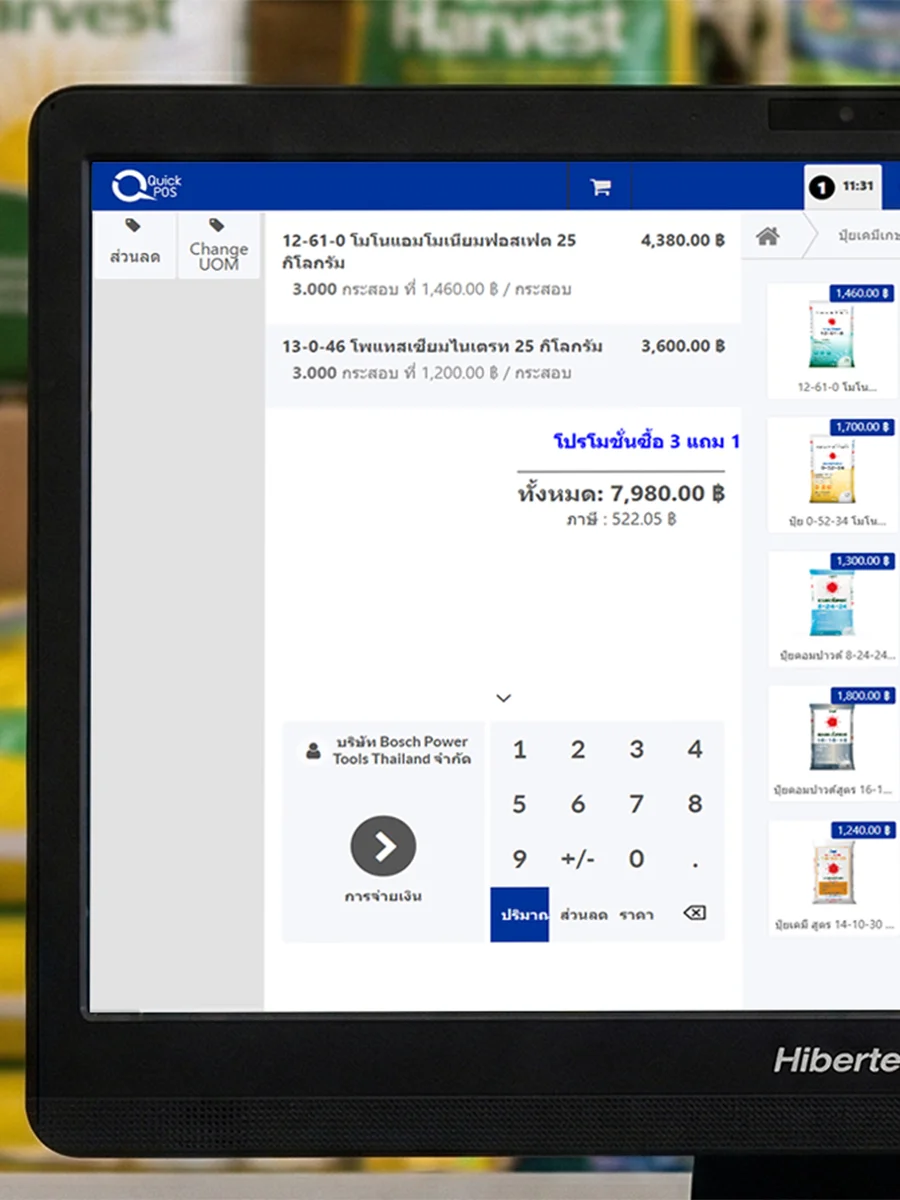Image resolution: width=900 pixels, height=1200 pixels.
Task: Go to the home category icon
Action: click(x=767, y=236)
